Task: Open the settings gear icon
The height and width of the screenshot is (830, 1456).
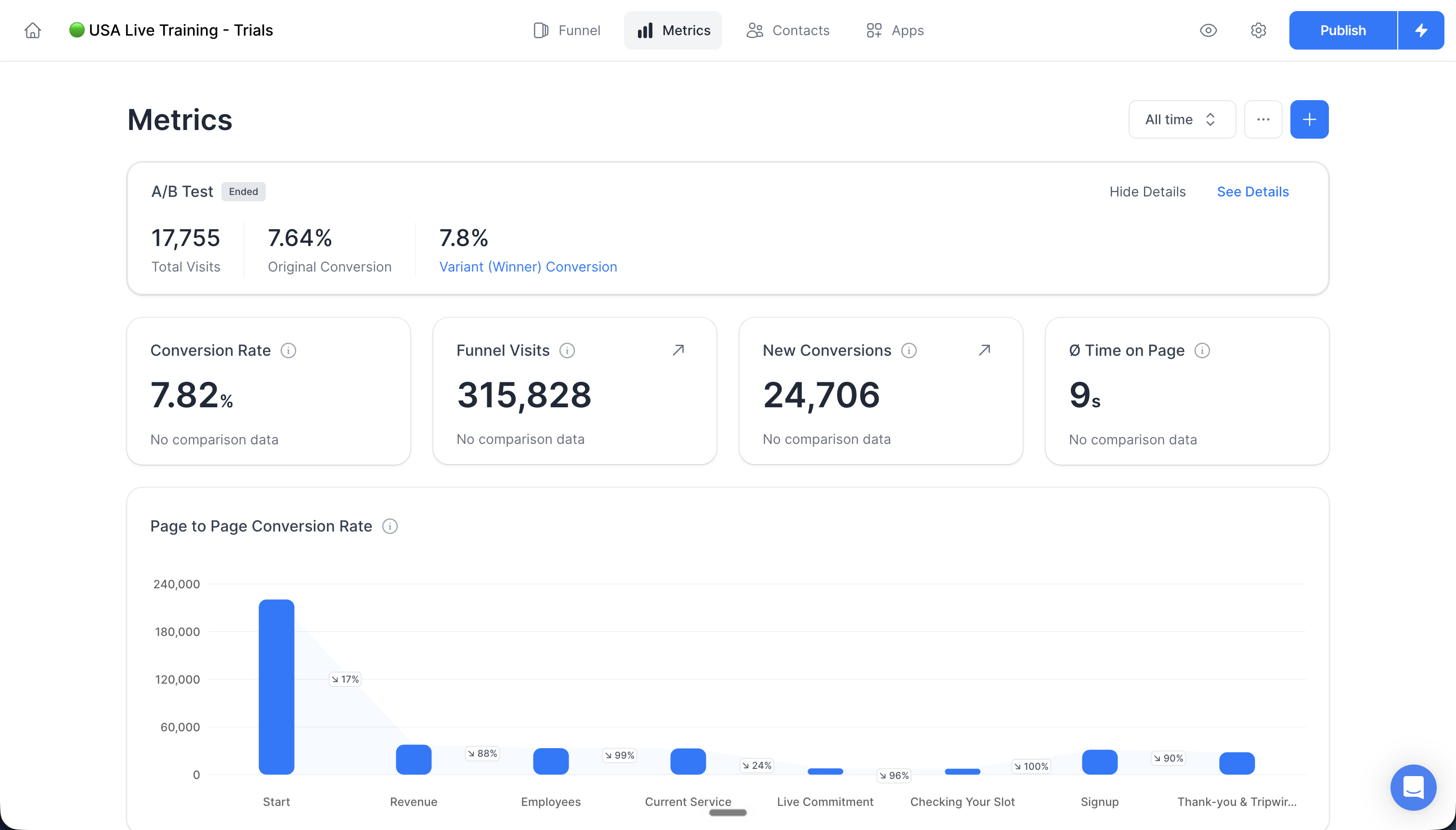Action: click(x=1258, y=30)
